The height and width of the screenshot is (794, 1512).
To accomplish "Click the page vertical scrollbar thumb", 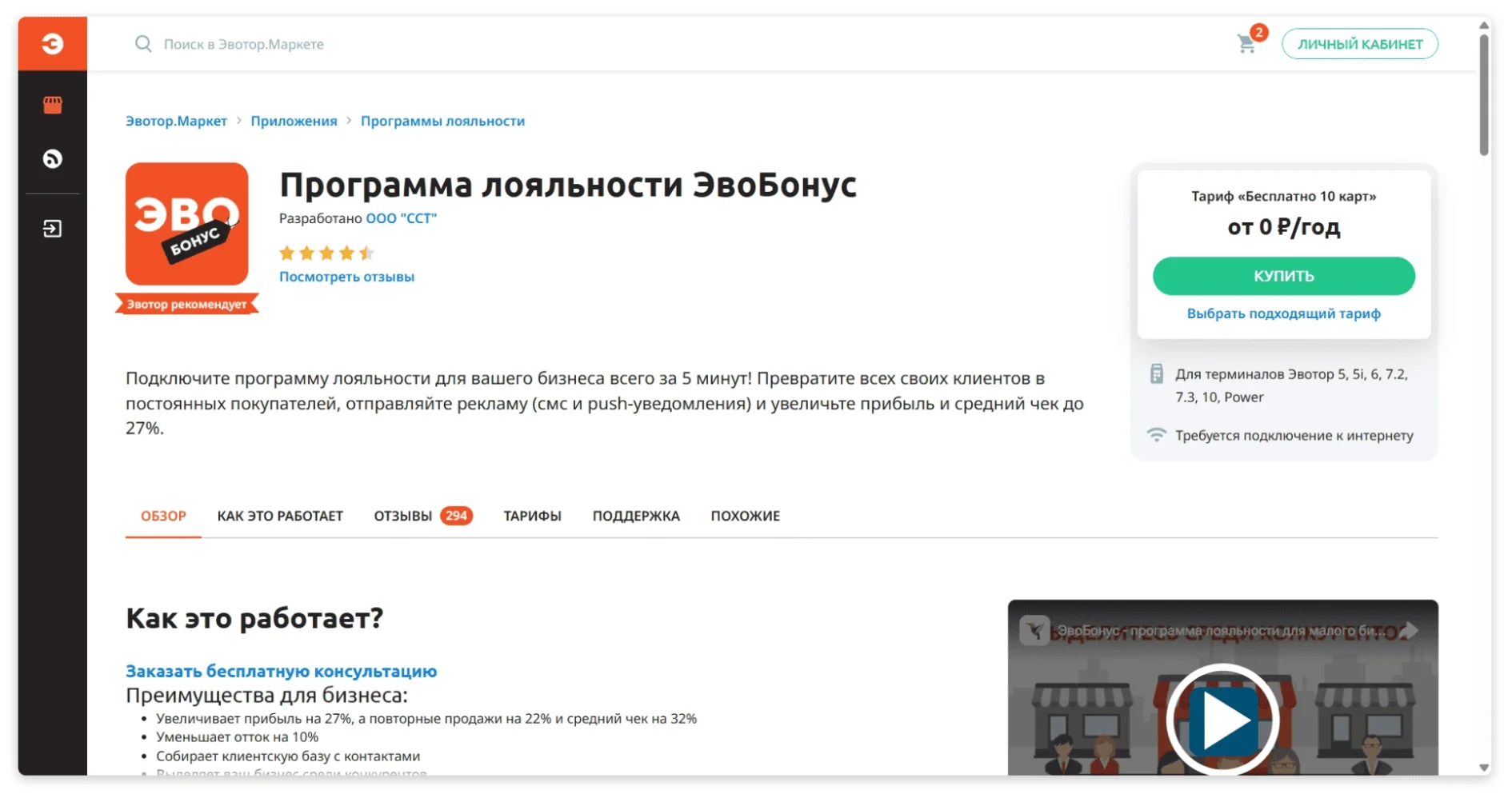I will 1484,94.
